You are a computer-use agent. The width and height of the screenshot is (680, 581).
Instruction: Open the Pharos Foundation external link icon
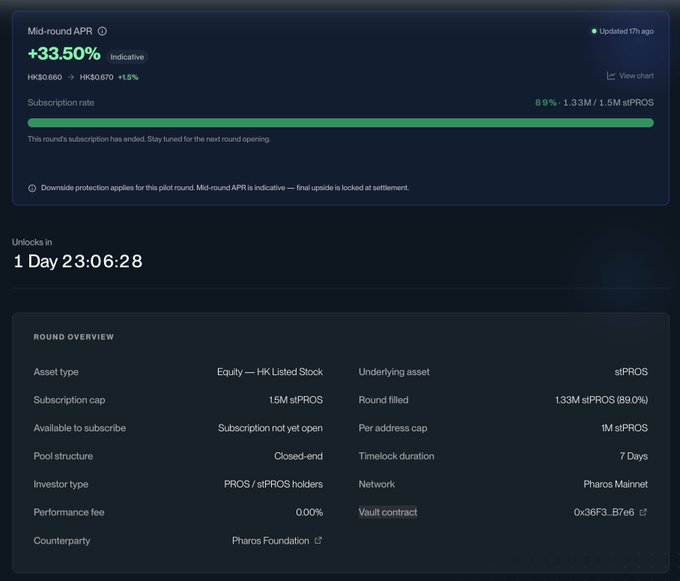pos(318,541)
